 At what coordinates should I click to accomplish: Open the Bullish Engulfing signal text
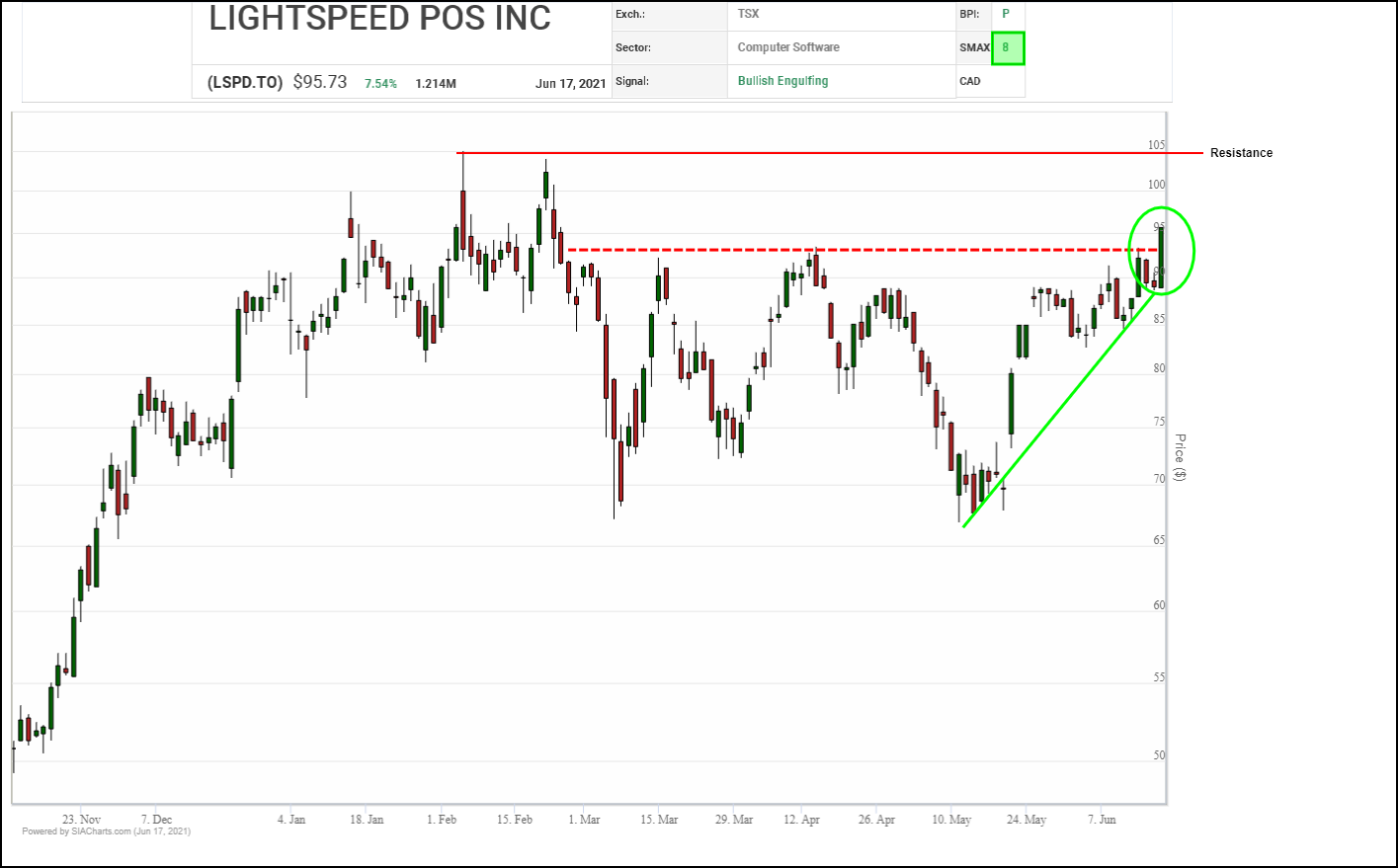click(783, 81)
